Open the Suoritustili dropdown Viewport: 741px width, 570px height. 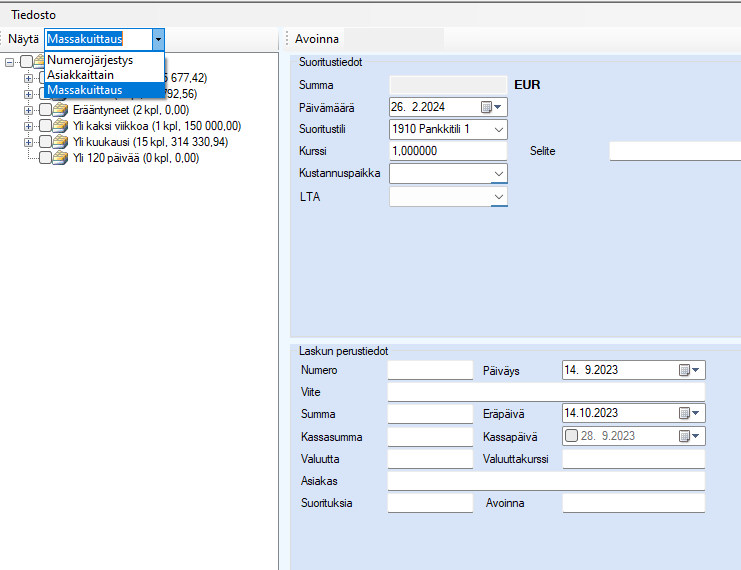pyautogui.click(x=499, y=129)
